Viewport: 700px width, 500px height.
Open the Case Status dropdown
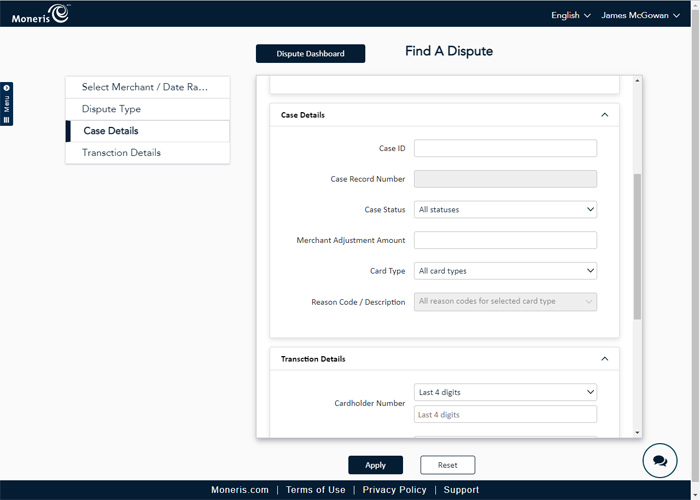click(505, 210)
